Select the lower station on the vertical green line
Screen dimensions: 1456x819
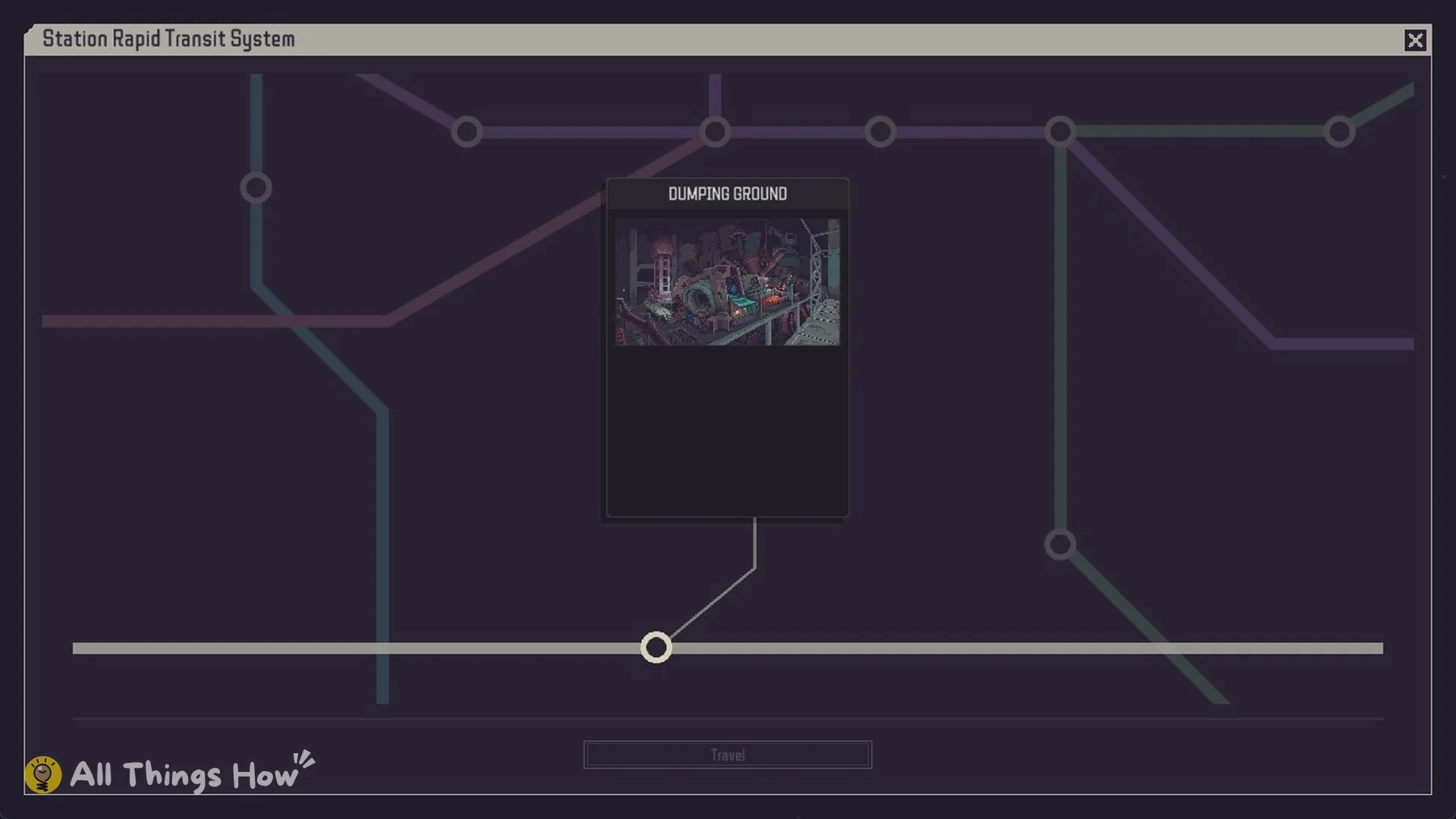(1060, 544)
